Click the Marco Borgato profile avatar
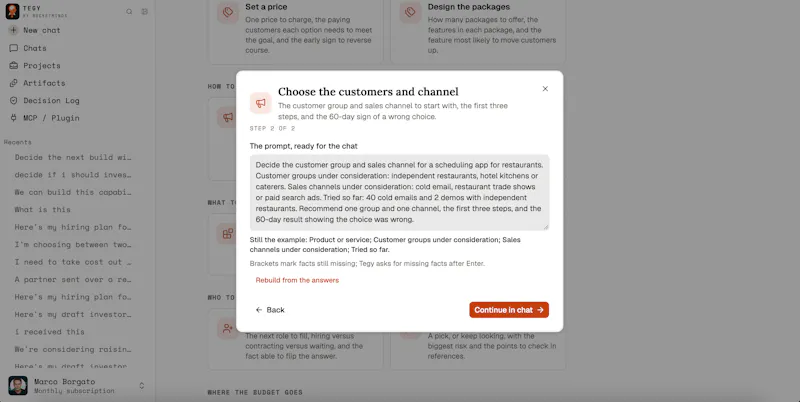The width and height of the screenshot is (800, 402). click(x=18, y=386)
